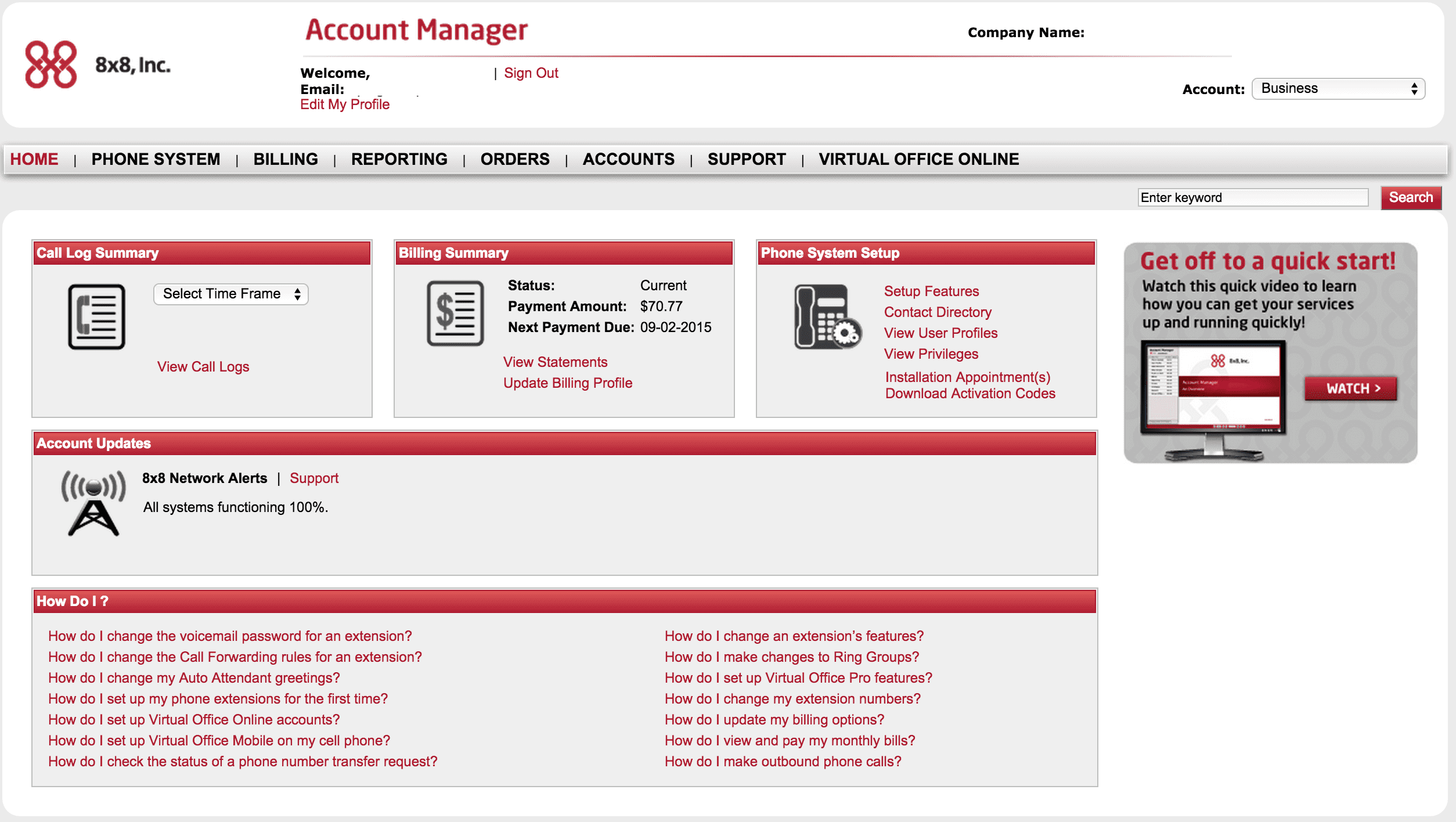Click the 8x8 Inc. logo icon
Viewport: 1456px width, 822px height.
coord(51,64)
